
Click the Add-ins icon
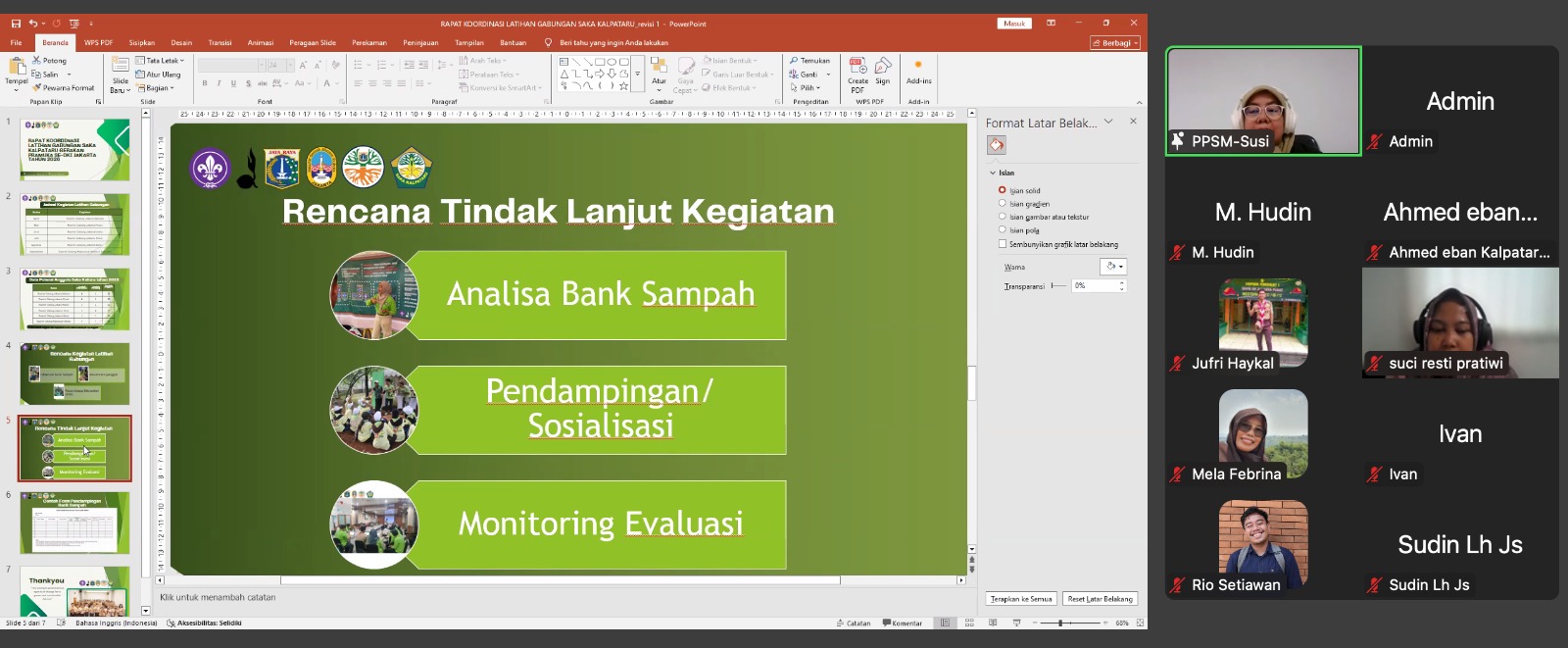[x=918, y=67]
